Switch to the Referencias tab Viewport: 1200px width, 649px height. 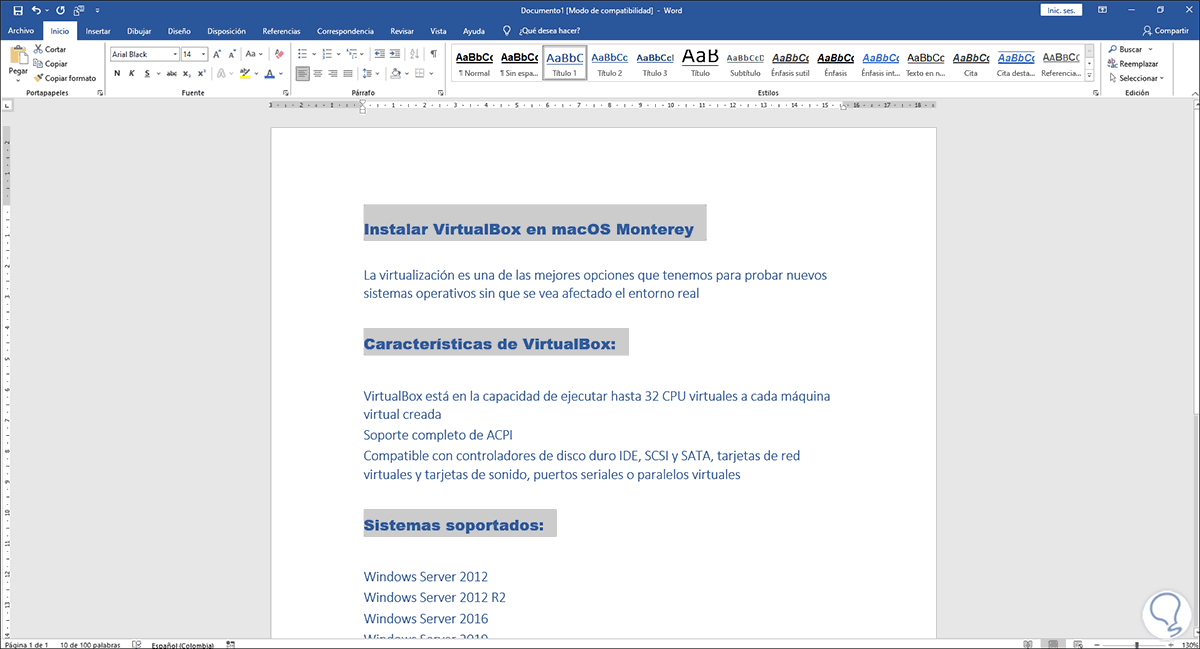pos(281,31)
